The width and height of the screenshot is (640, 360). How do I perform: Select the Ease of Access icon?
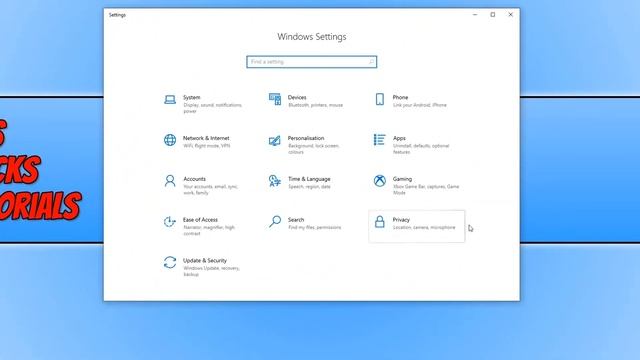(170, 222)
